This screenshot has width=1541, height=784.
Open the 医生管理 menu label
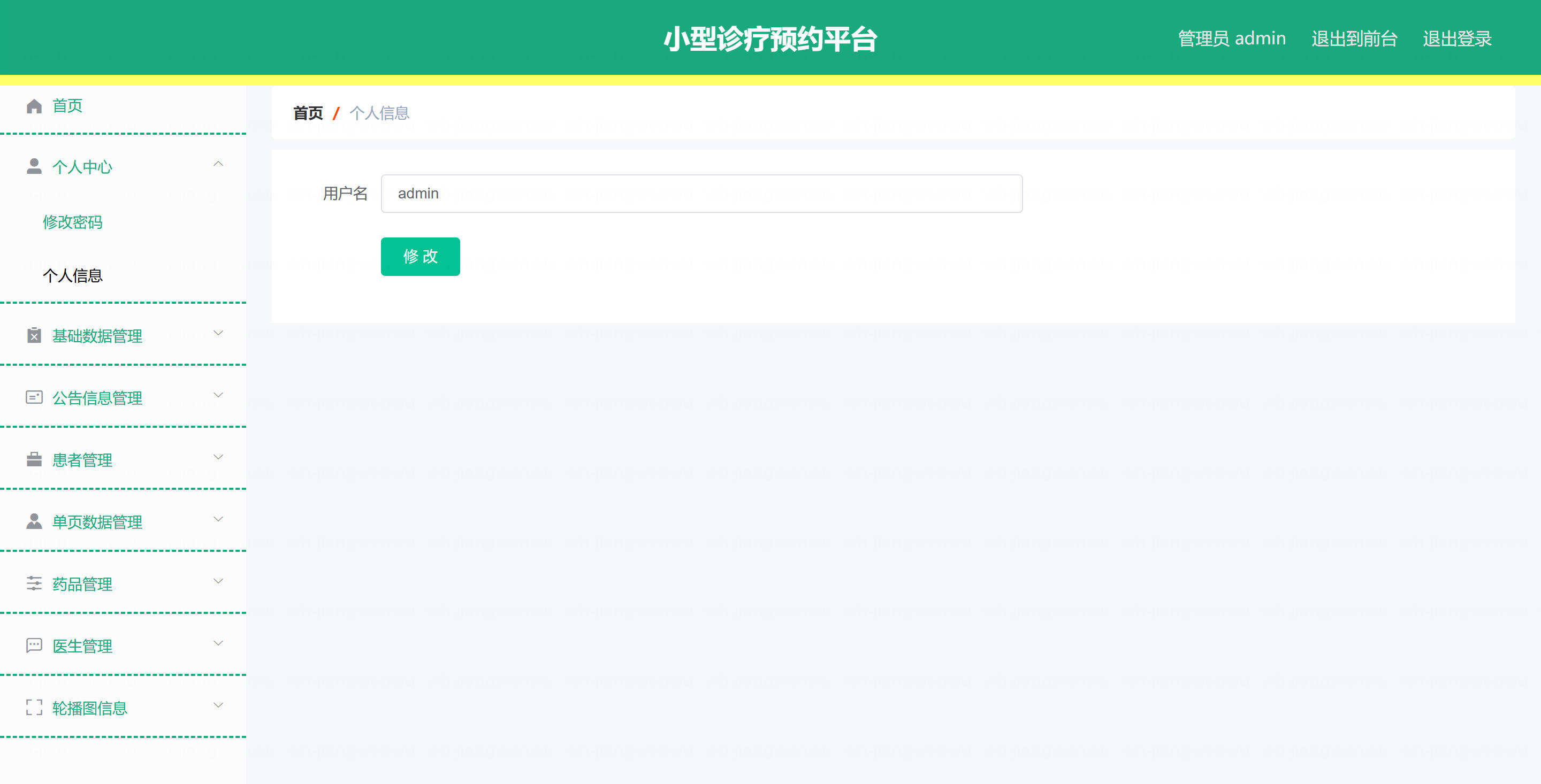[82, 647]
